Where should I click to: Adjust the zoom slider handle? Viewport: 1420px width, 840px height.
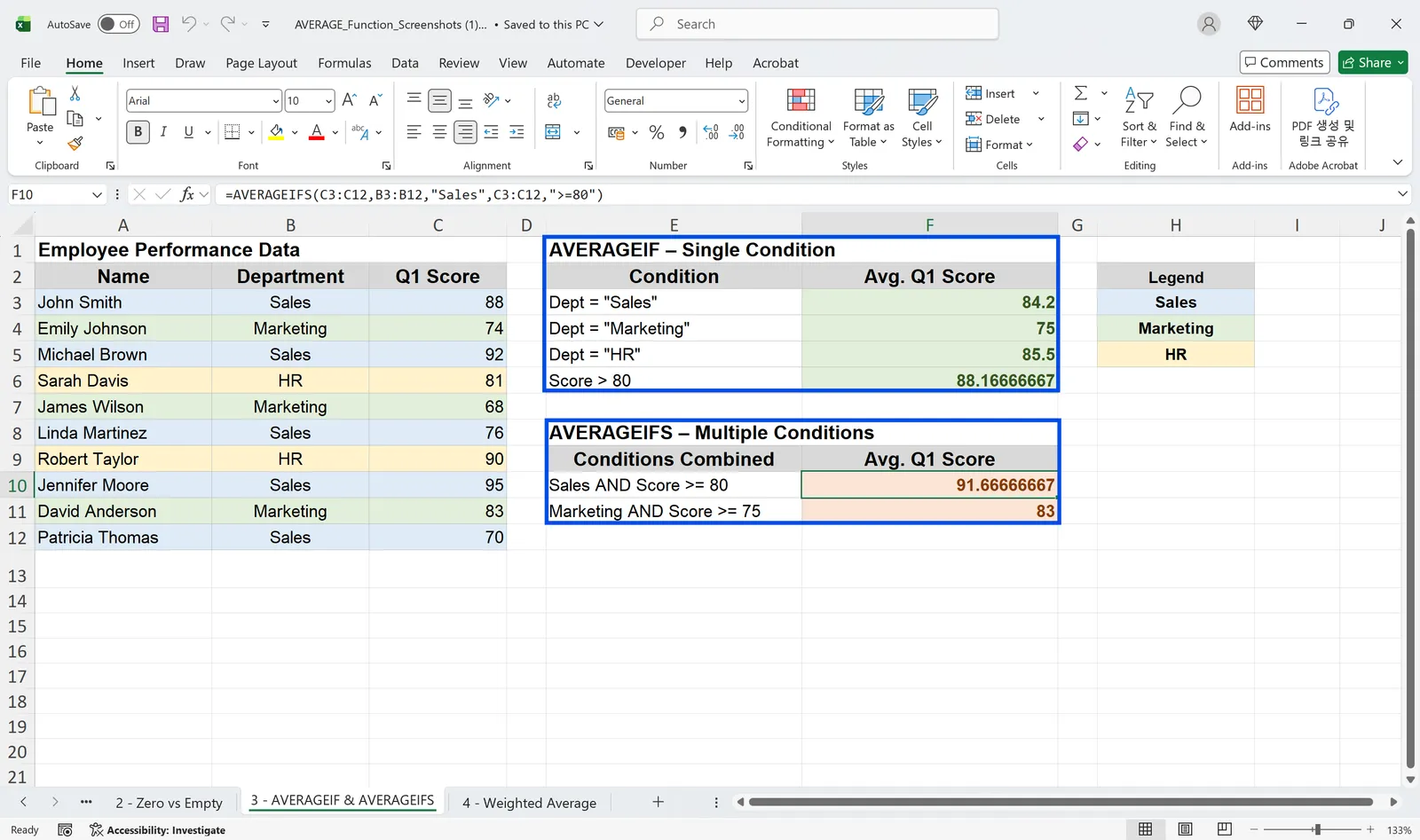pyautogui.click(x=1317, y=829)
